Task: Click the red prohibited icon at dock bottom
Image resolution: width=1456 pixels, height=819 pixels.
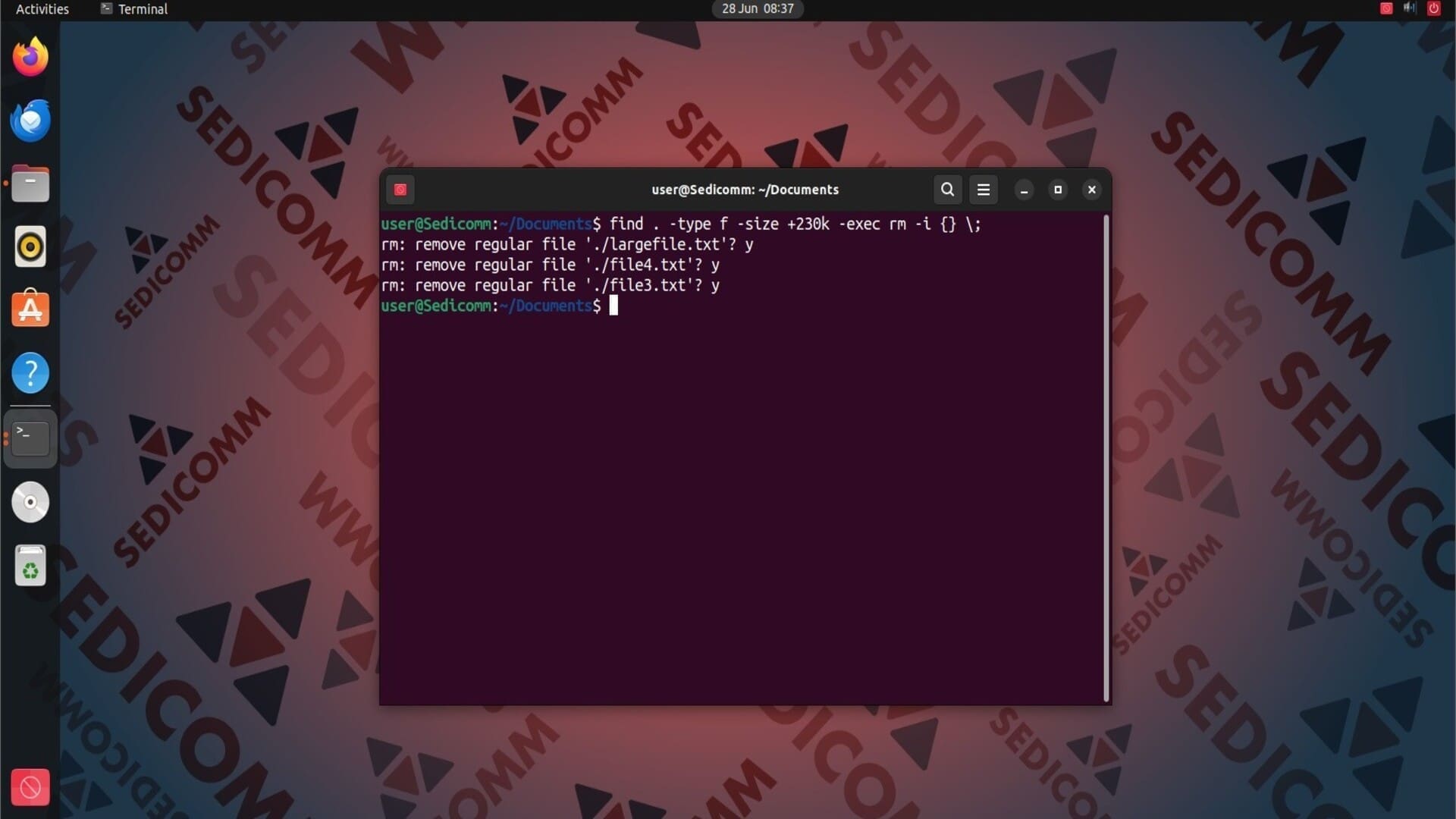Action: pos(30,787)
